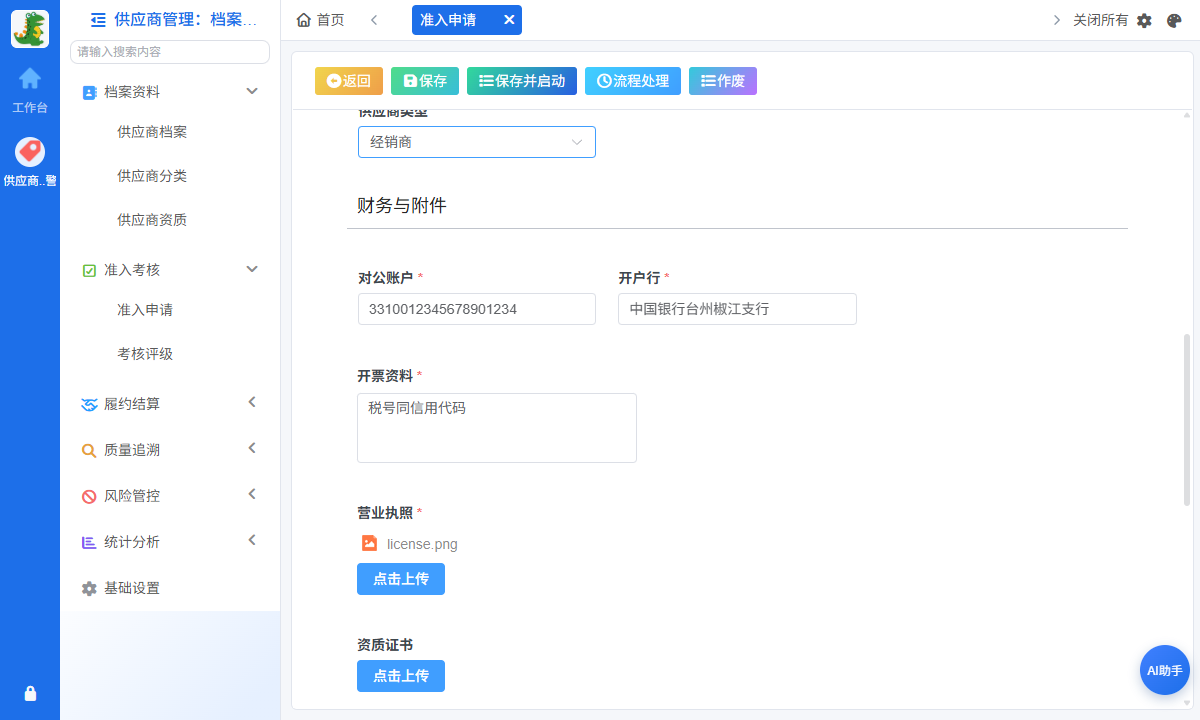Switch to the 首页 tab
The height and width of the screenshot is (720, 1200).
click(321, 20)
